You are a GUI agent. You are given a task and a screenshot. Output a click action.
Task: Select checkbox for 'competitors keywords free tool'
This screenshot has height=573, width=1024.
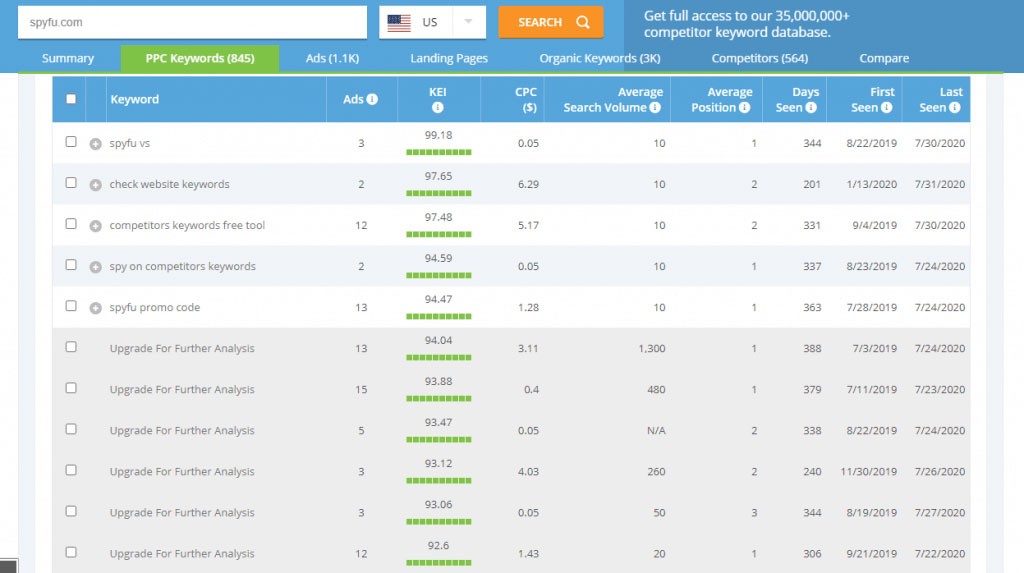(71, 224)
